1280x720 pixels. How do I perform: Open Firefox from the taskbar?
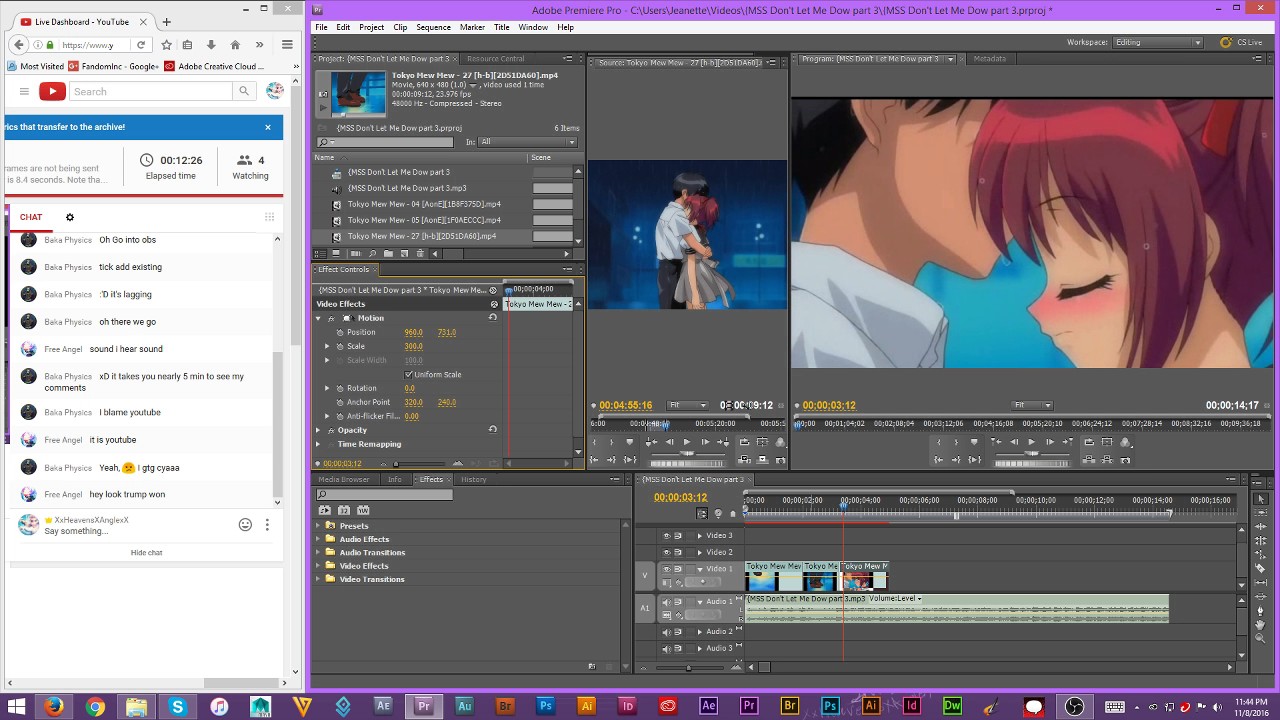pos(54,706)
